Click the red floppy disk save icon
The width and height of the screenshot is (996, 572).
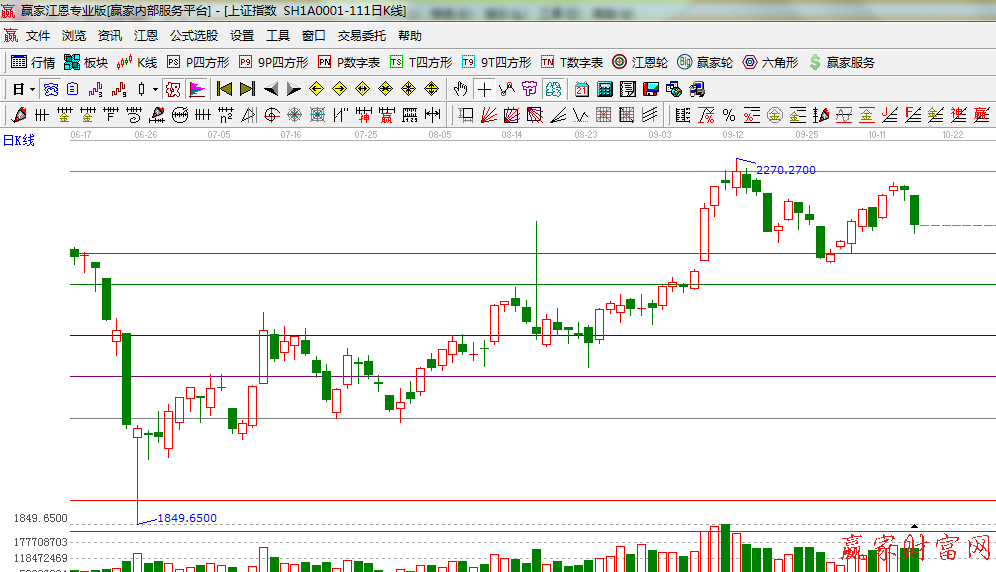(x=652, y=89)
